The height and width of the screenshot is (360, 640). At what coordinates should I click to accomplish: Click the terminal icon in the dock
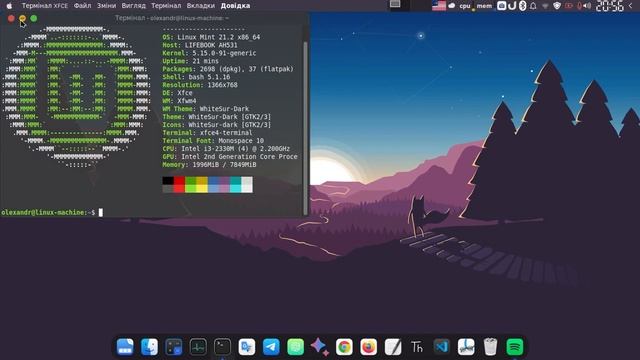[222, 347]
